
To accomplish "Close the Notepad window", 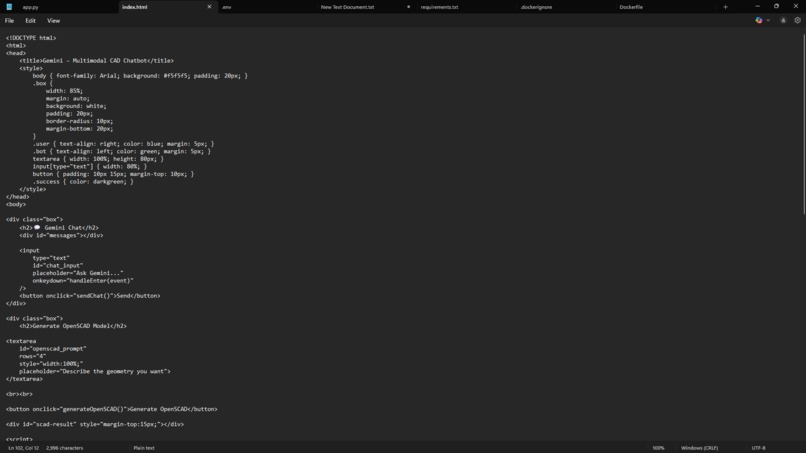I will point(796,6).
